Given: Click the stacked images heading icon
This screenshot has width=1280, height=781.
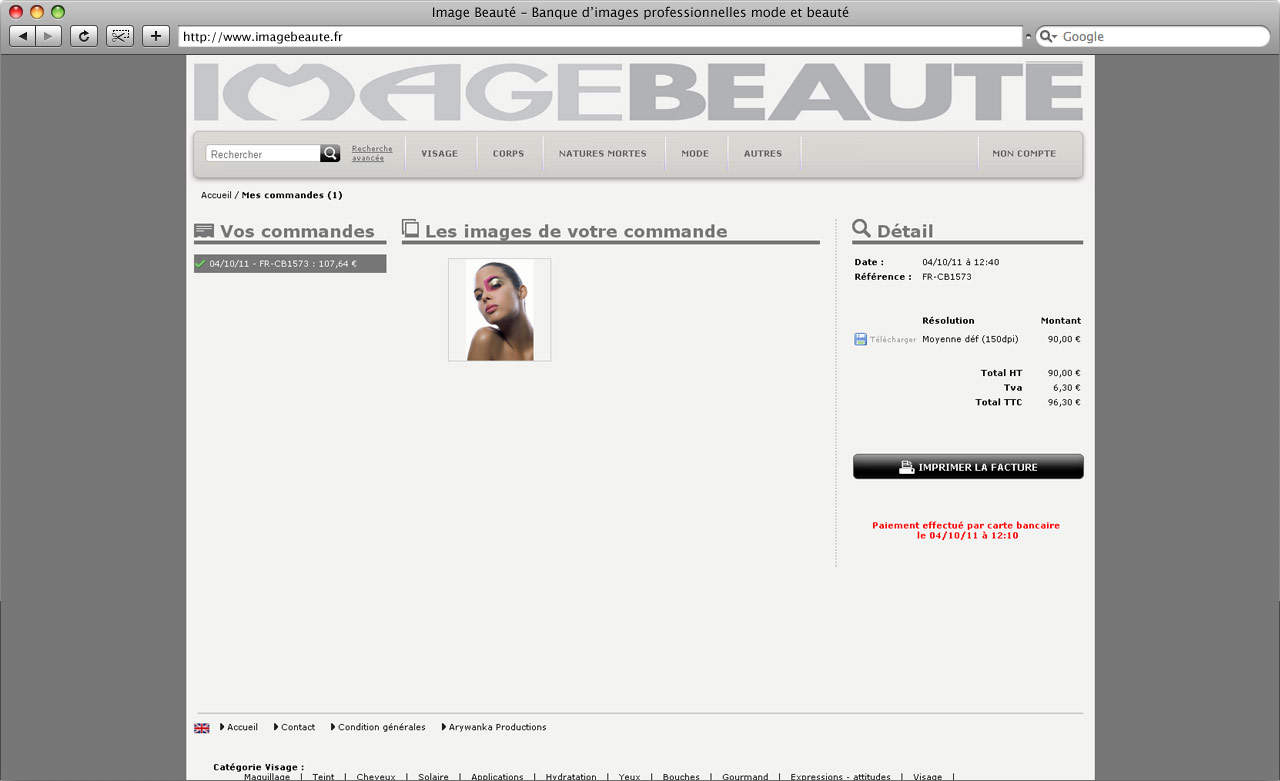Looking at the screenshot, I should tap(410, 229).
